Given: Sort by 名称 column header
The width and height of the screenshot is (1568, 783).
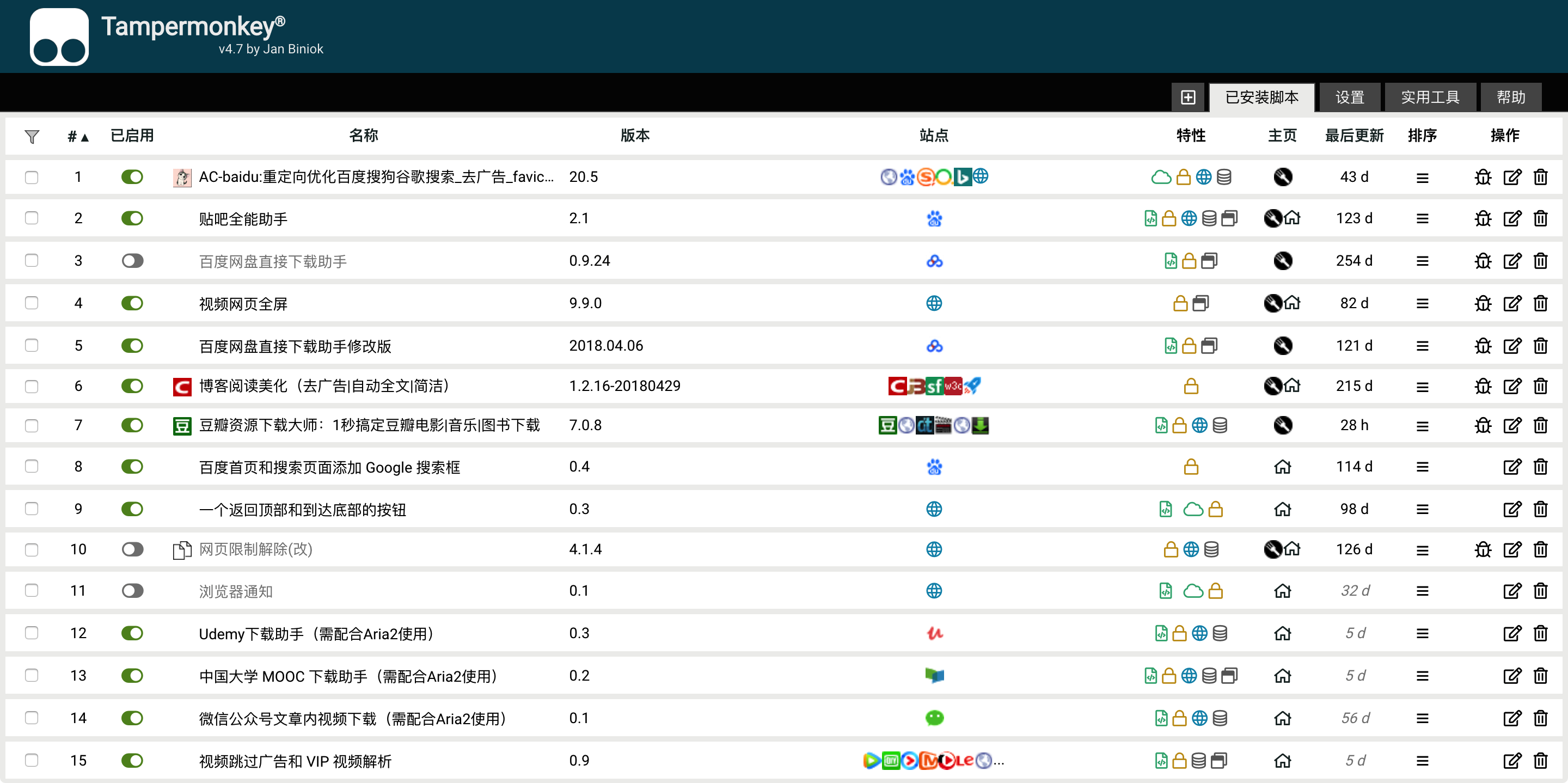Looking at the screenshot, I should tap(363, 135).
